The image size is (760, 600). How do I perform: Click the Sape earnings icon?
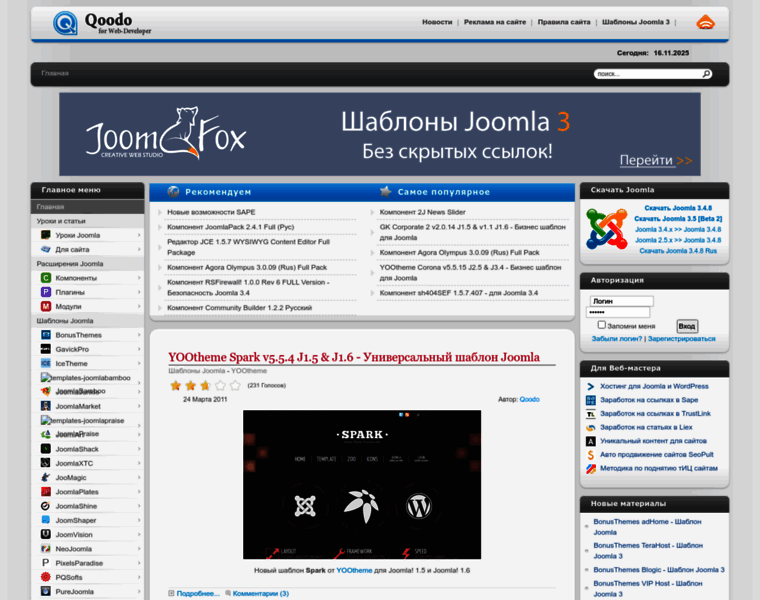[590, 400]
